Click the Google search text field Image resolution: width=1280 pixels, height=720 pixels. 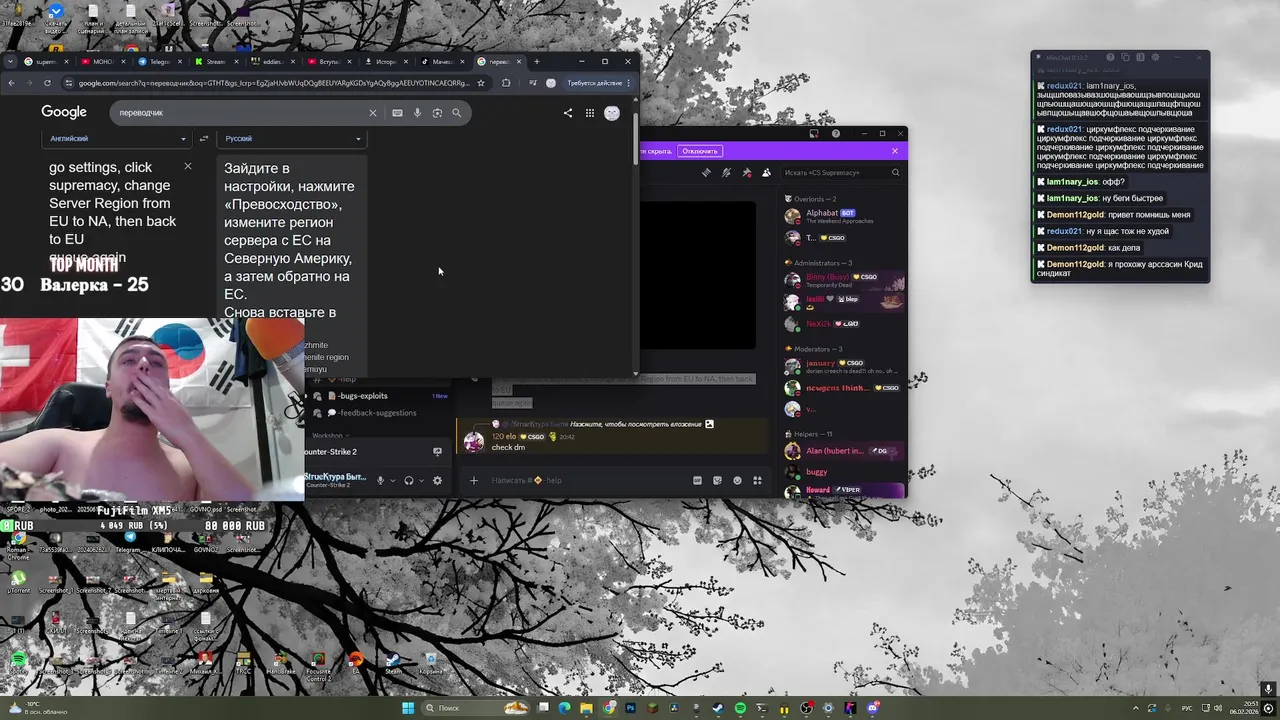tap(240, 113)
